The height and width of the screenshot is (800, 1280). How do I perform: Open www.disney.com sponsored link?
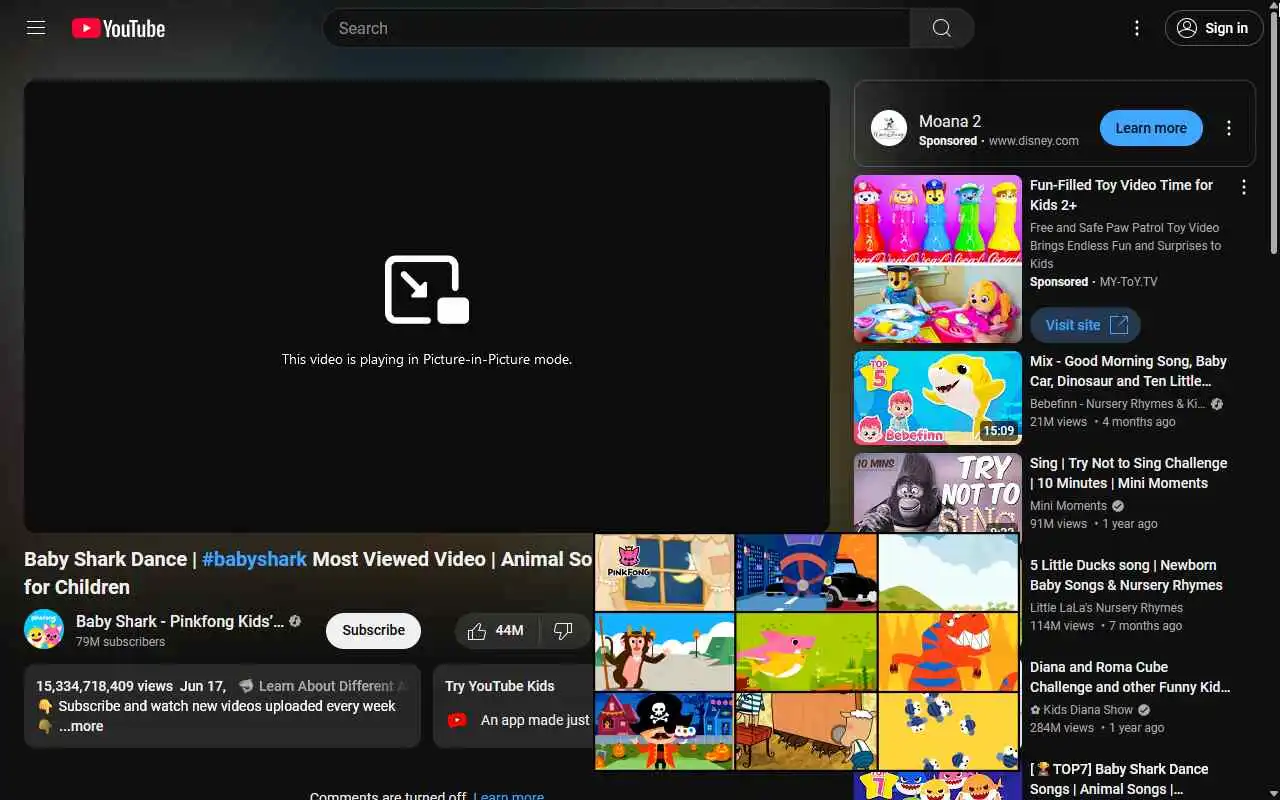(x=1034, y=141)
